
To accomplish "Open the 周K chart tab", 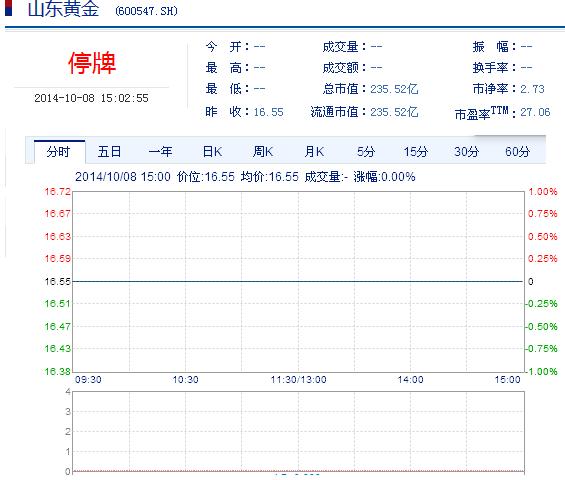I will pyautogui.click(x=263, y=152).
